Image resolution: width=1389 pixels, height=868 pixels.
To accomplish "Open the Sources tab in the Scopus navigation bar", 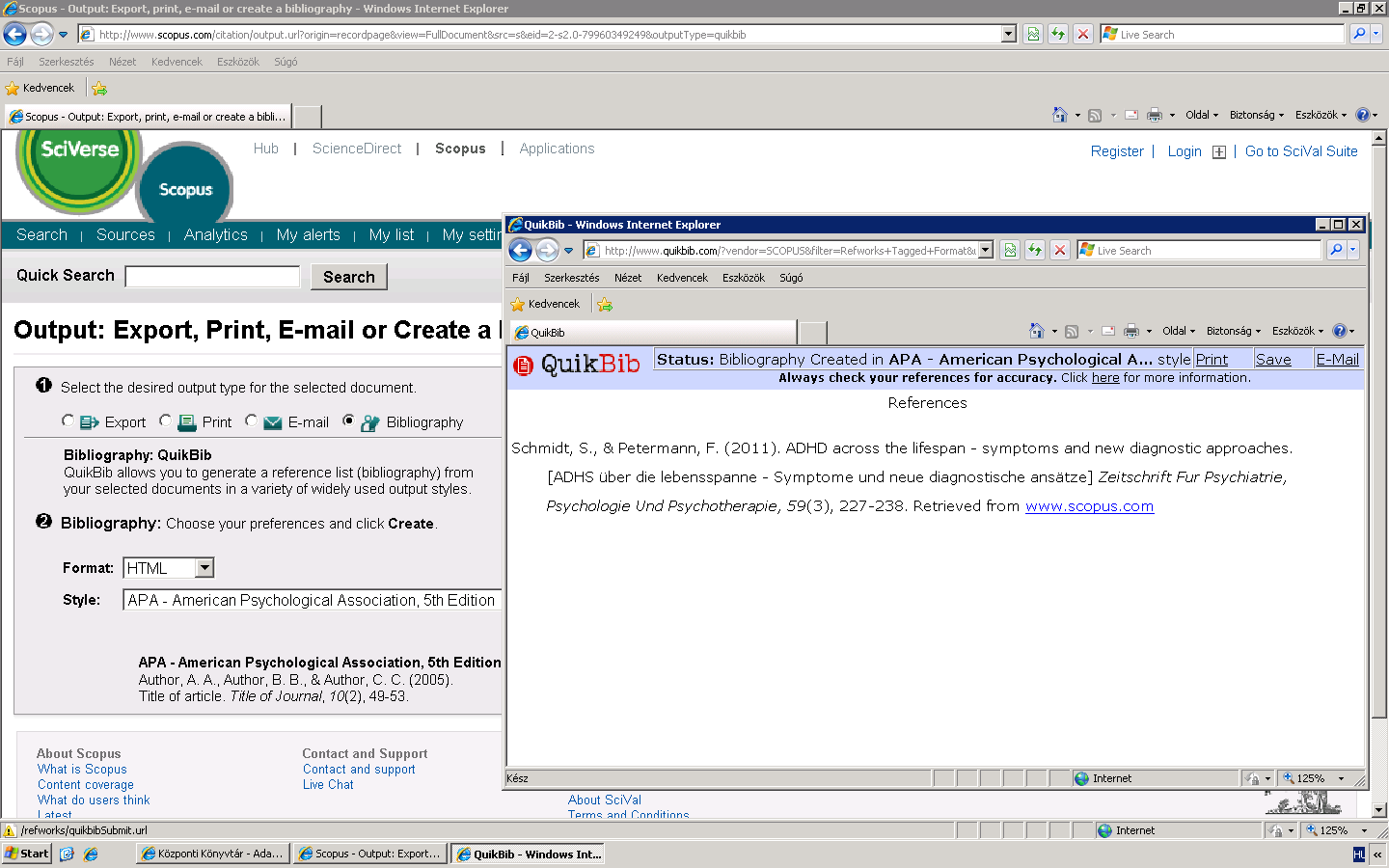I will 125,234.
